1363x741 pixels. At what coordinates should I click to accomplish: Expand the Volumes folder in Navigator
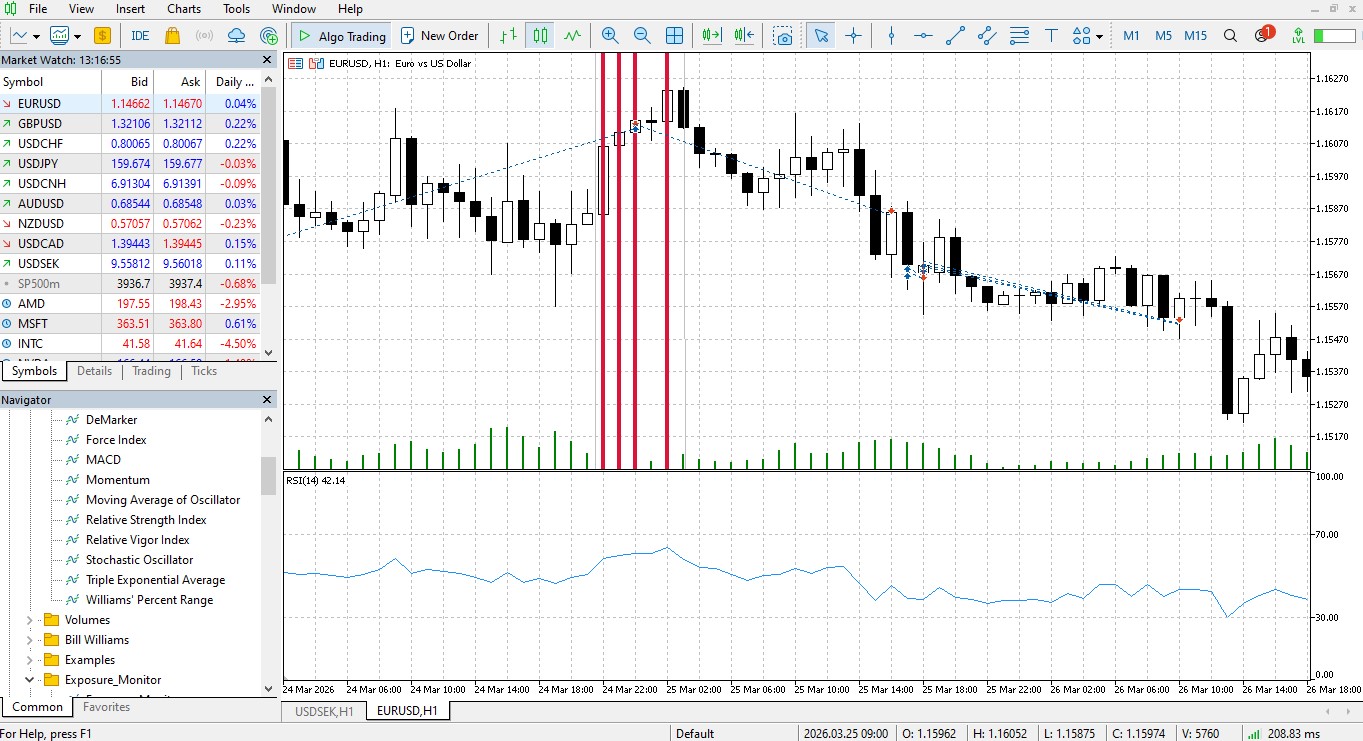[x=28, y=619]
